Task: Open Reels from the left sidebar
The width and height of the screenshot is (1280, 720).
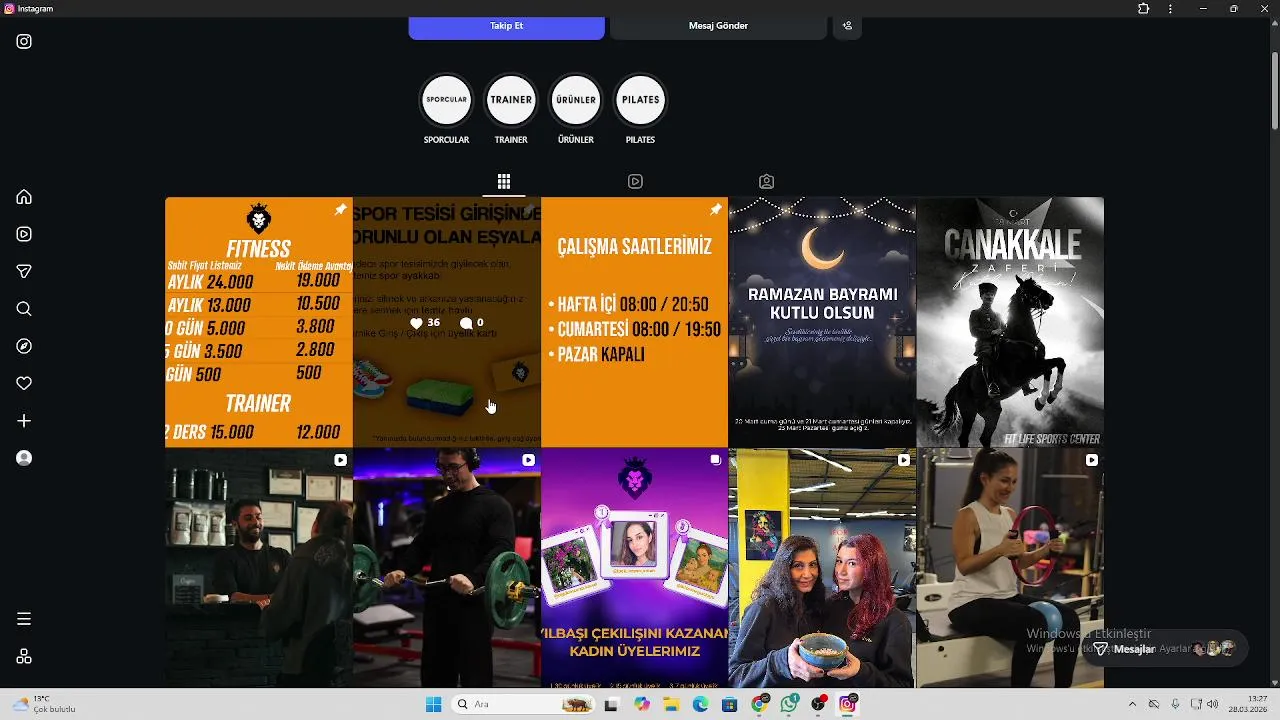Action: [24, 234]
